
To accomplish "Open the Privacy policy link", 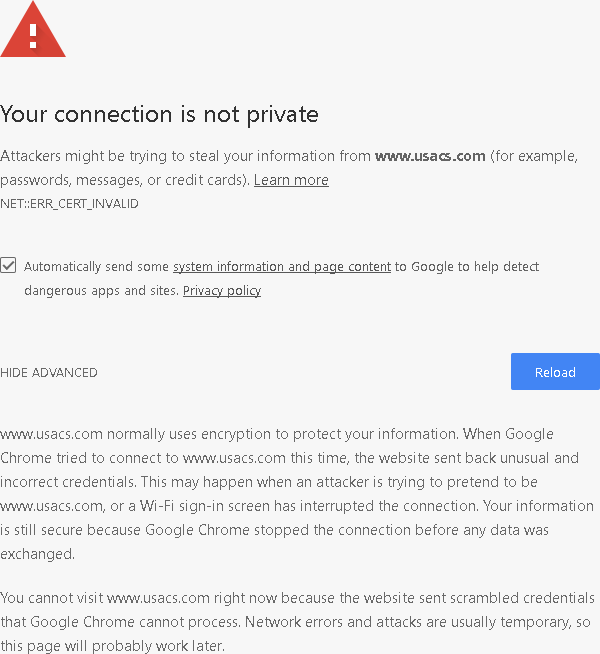I will point(222,290).
